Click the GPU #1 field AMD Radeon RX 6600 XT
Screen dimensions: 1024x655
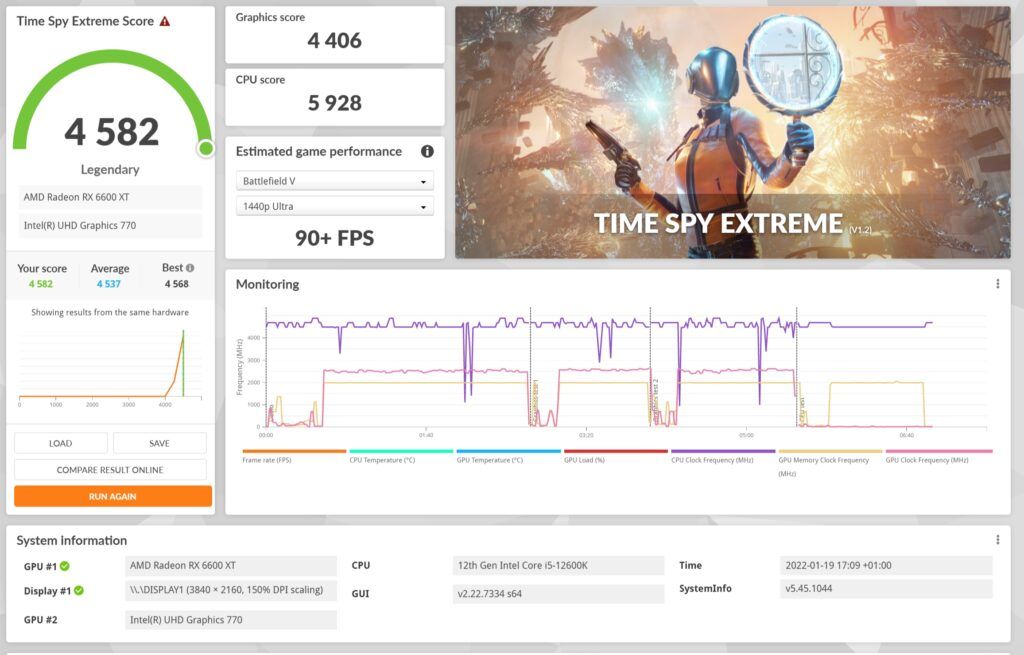coord(231,566)
